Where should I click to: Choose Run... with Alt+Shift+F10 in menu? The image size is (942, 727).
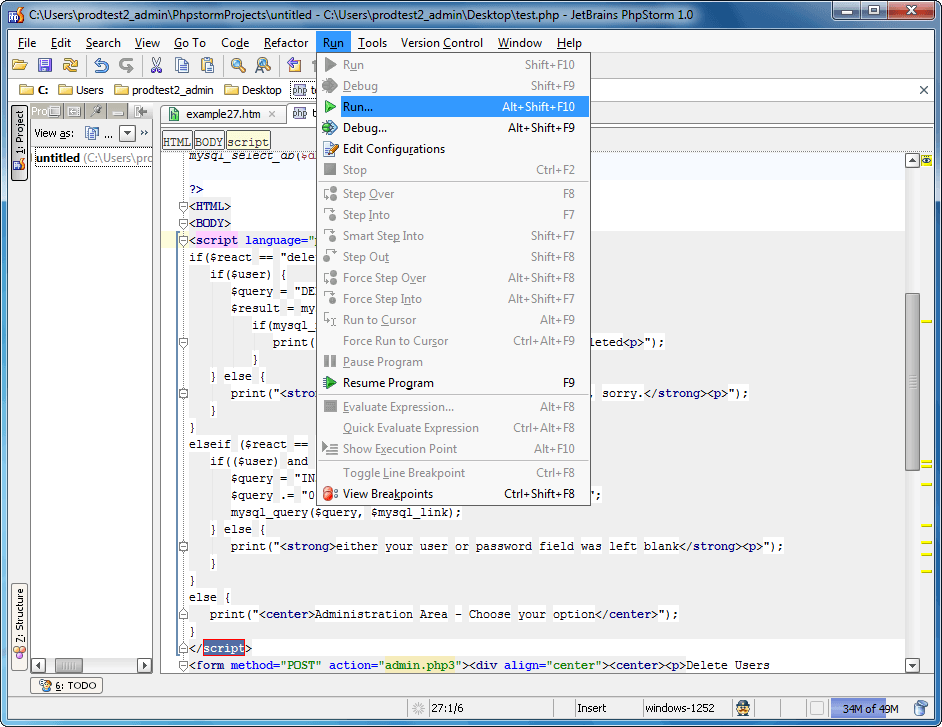pyautogui.click(x=454, y=107)
